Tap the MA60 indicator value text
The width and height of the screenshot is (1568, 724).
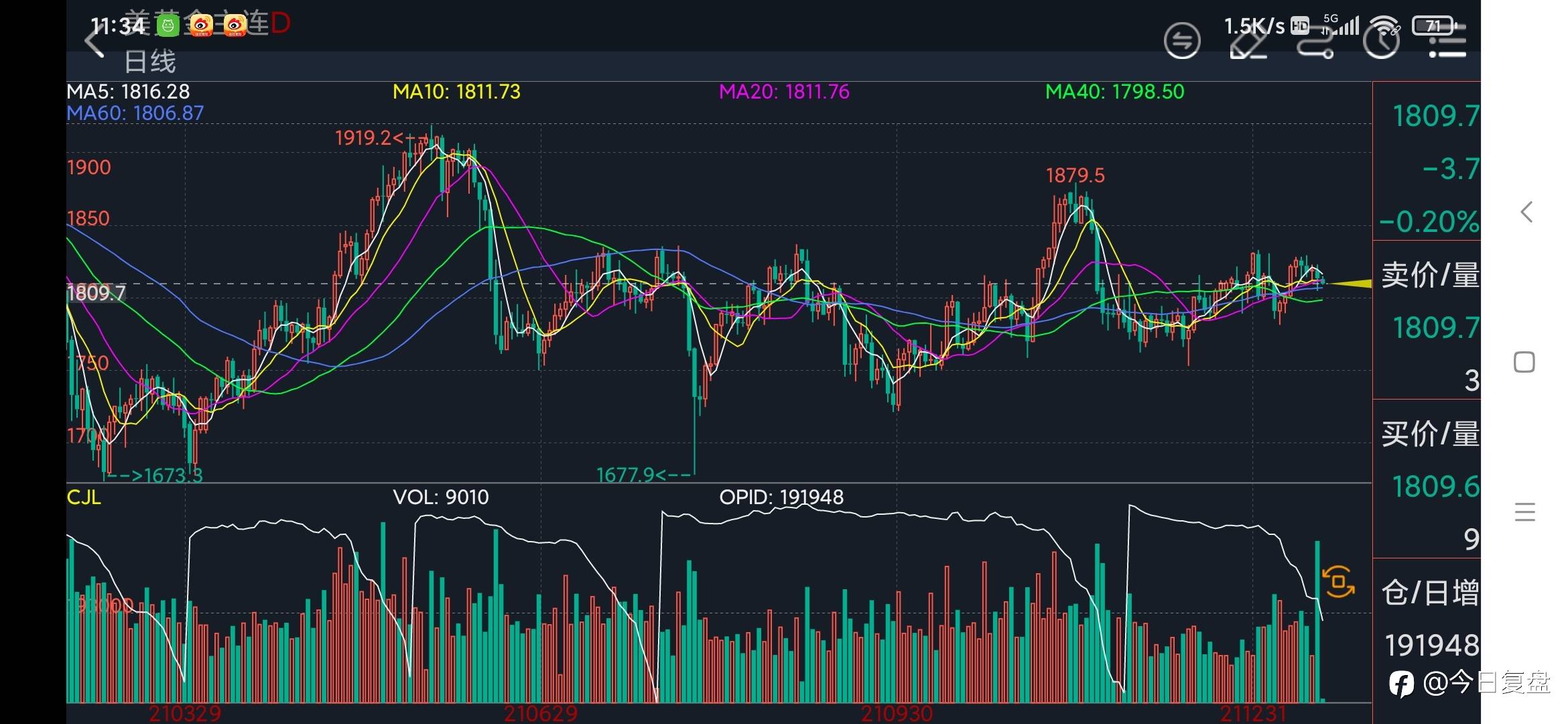(x=135, y=113)
